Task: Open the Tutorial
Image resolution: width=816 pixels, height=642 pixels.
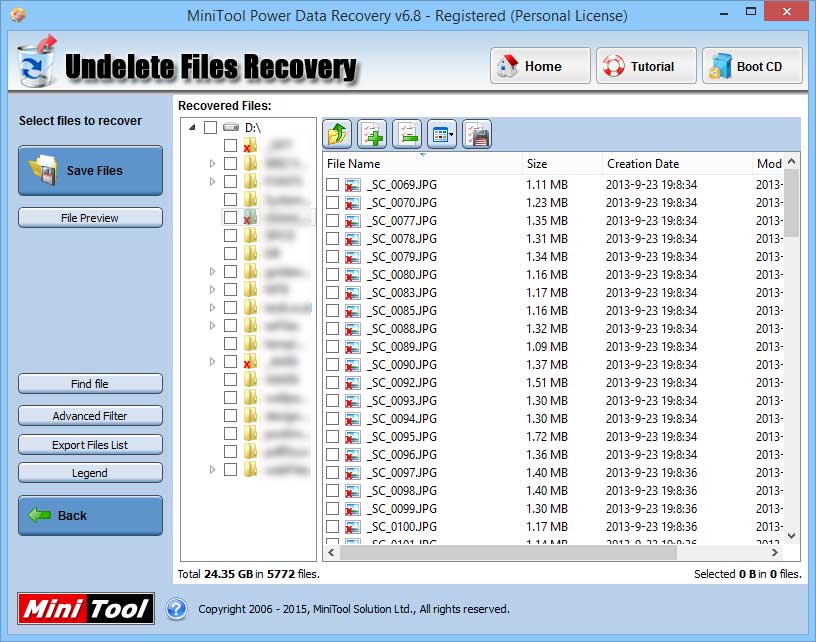Action: [645, 65]
